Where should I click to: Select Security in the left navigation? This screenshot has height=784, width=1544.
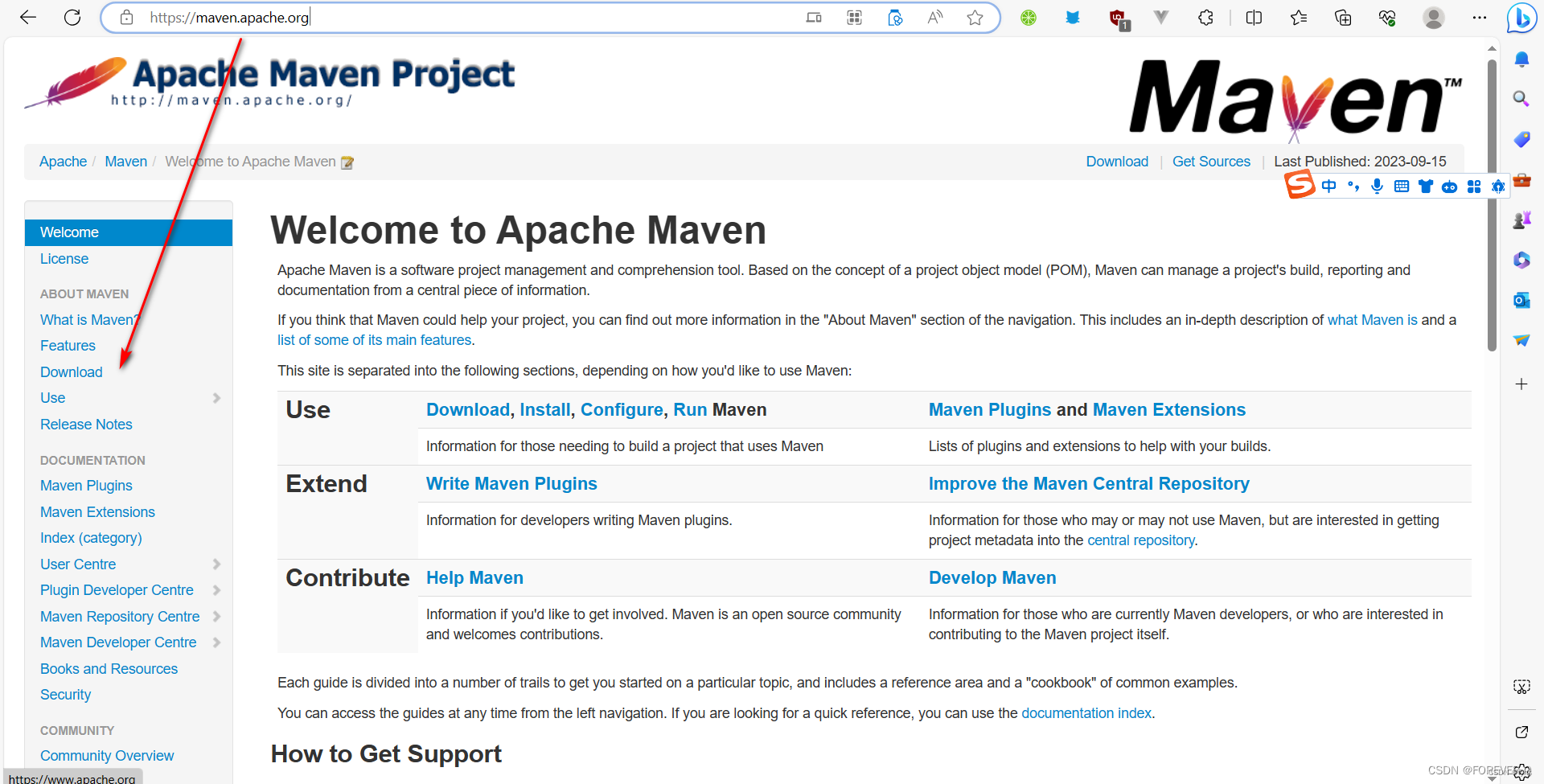coord(65,694)
